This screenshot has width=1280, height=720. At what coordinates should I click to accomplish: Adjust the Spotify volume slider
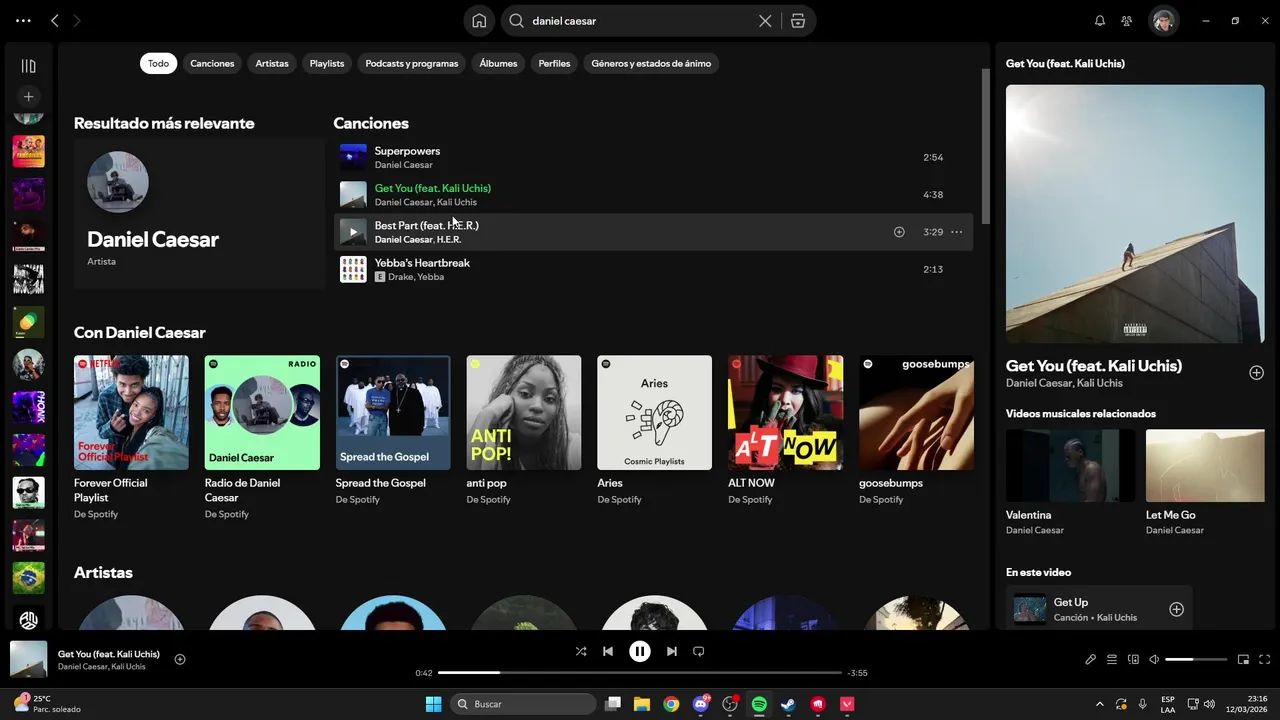[1196, 659]
